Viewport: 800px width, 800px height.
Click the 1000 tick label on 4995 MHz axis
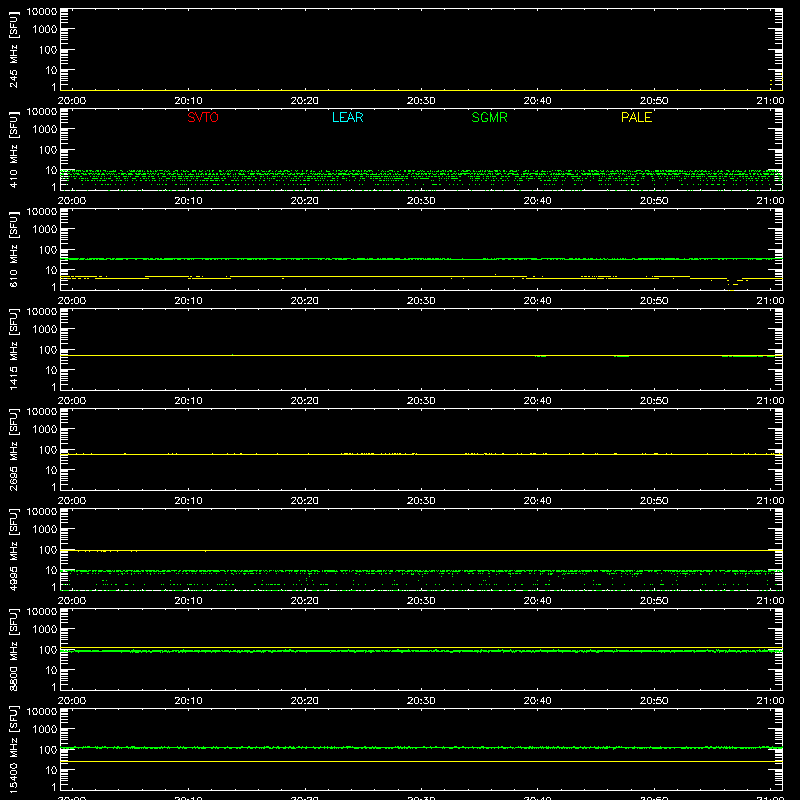tap(45, 530)
